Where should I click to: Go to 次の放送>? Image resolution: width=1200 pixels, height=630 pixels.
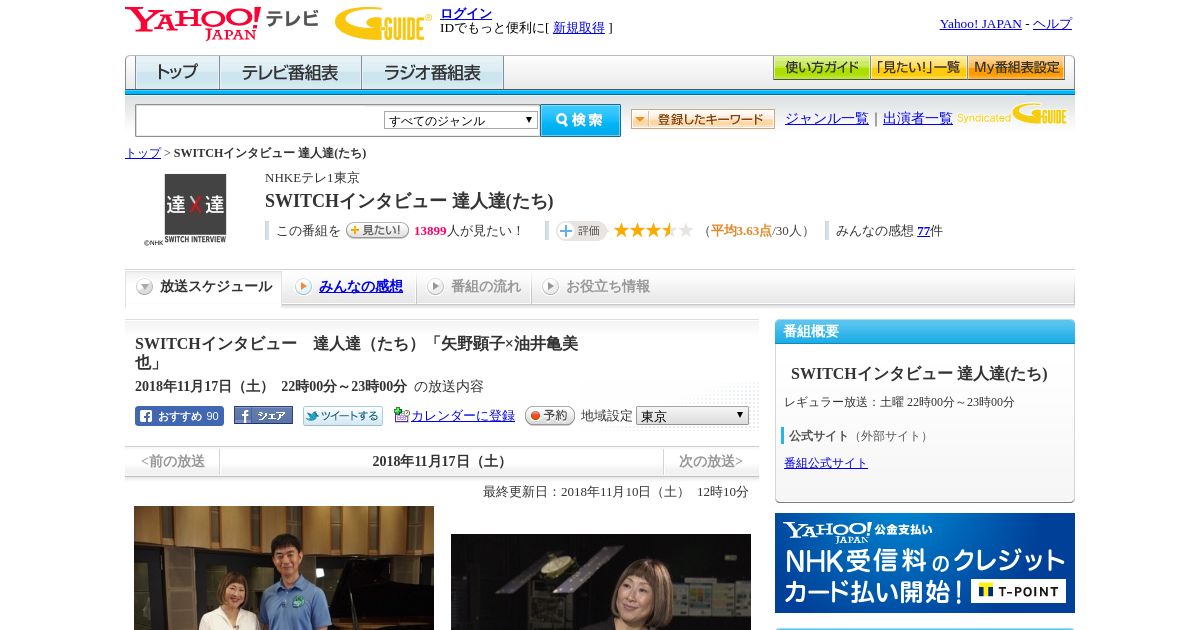(x=711, y=461)
